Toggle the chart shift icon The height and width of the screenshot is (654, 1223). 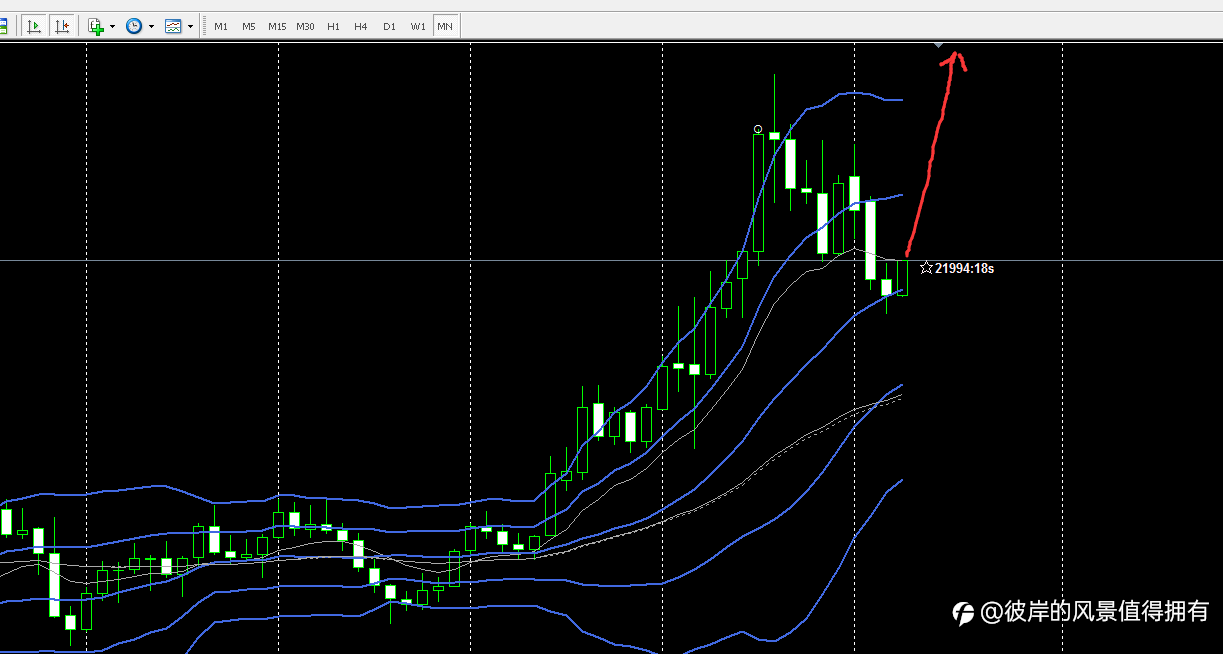point(62,26)
